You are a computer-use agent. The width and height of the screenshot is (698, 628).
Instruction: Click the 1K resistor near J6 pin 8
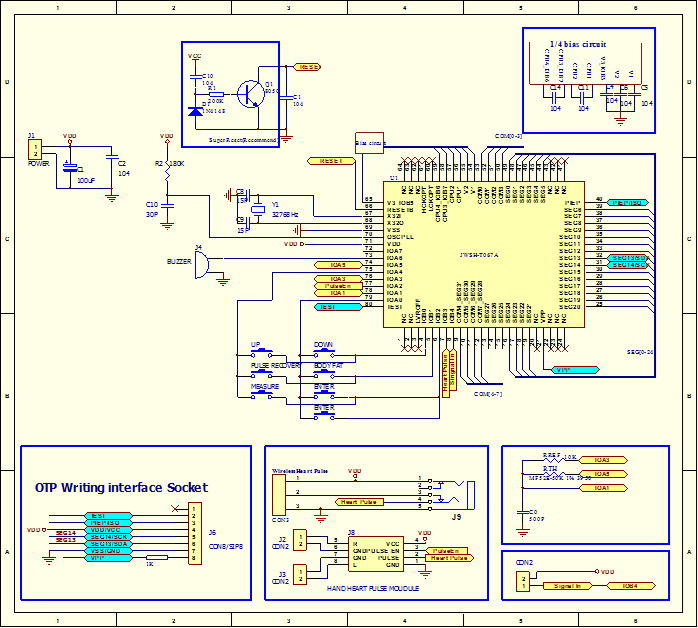coord(157,558)
